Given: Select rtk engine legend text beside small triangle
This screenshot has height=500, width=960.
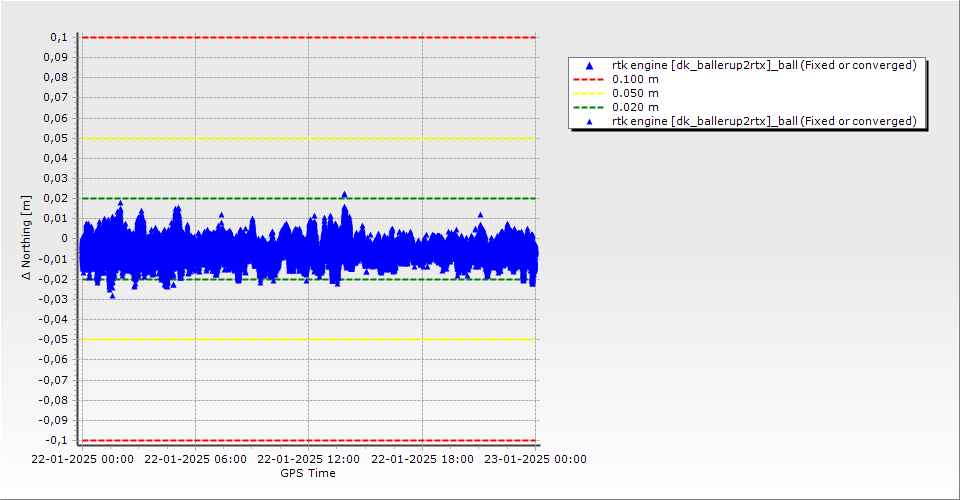Looking at the screenshot, I should 764,121.
